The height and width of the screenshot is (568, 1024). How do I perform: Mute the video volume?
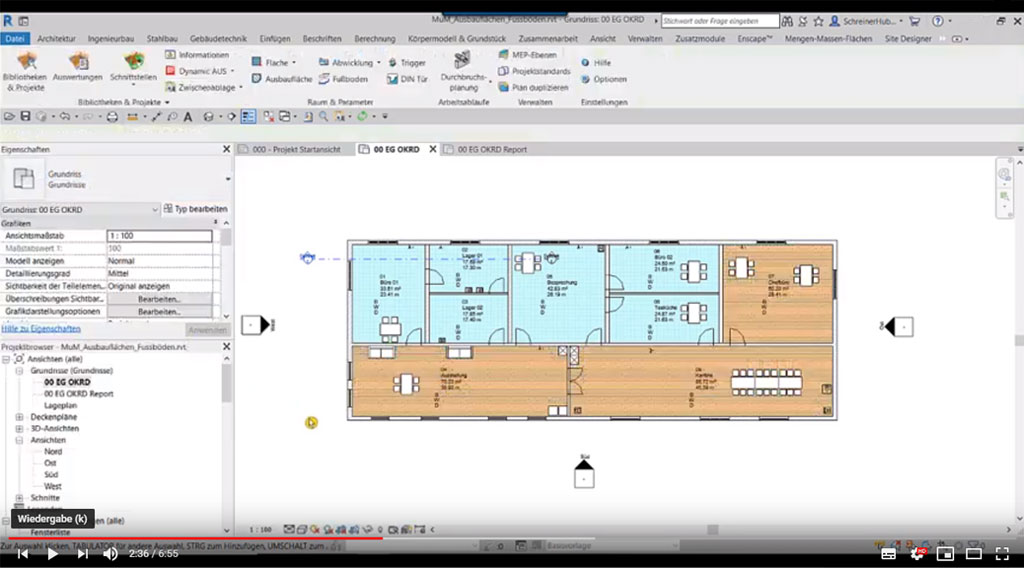[110, 553]
